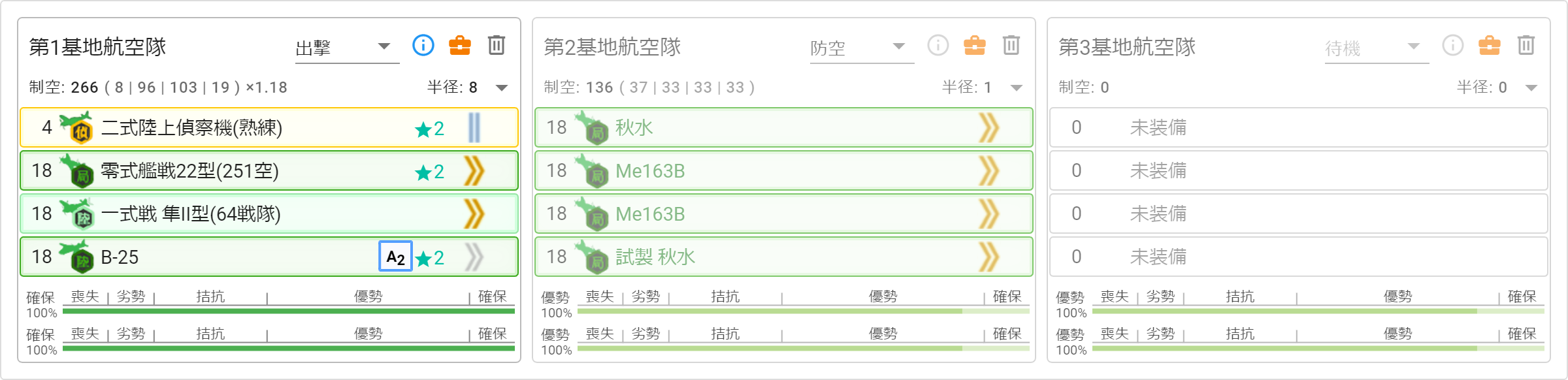Click the slot count 18 on 試製 秋水

[x=557, y=257]
